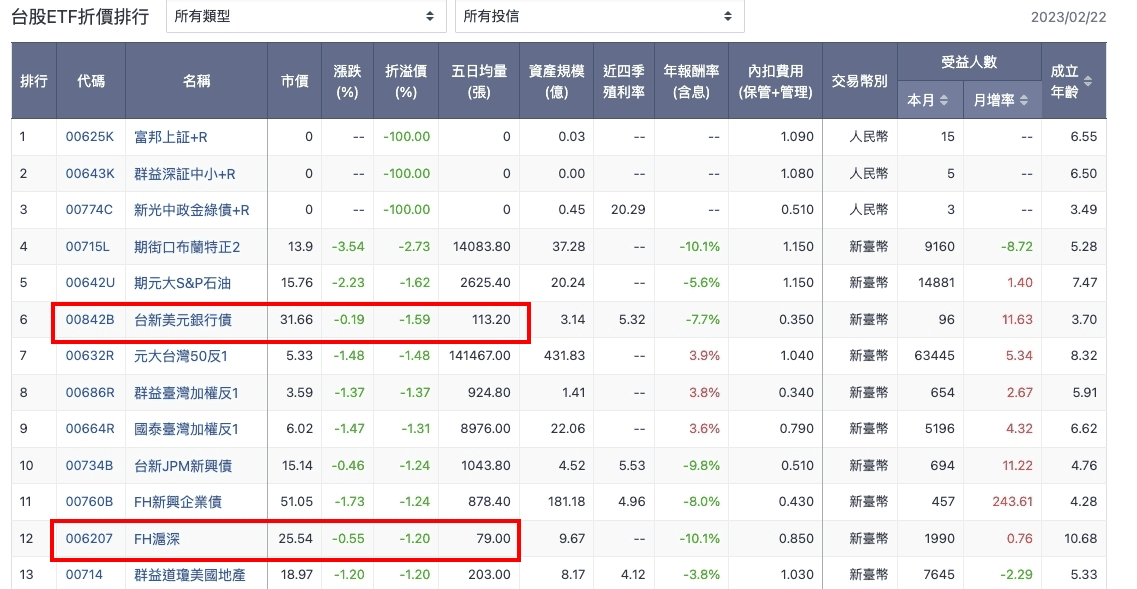Image resolution: width=1137 pixels, height=589 pixels.
Task: Open 富邦上証+R fund name link
Action: tap(170, 136)
